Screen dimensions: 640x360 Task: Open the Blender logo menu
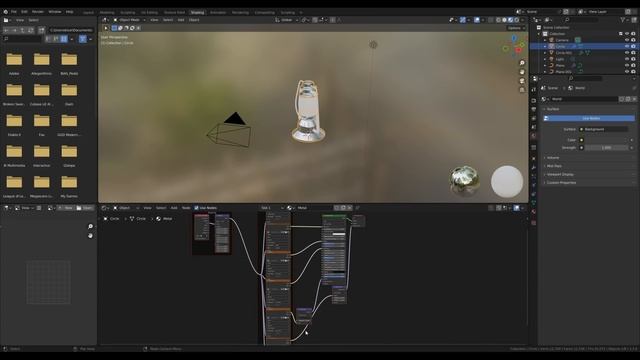[5, 12]
